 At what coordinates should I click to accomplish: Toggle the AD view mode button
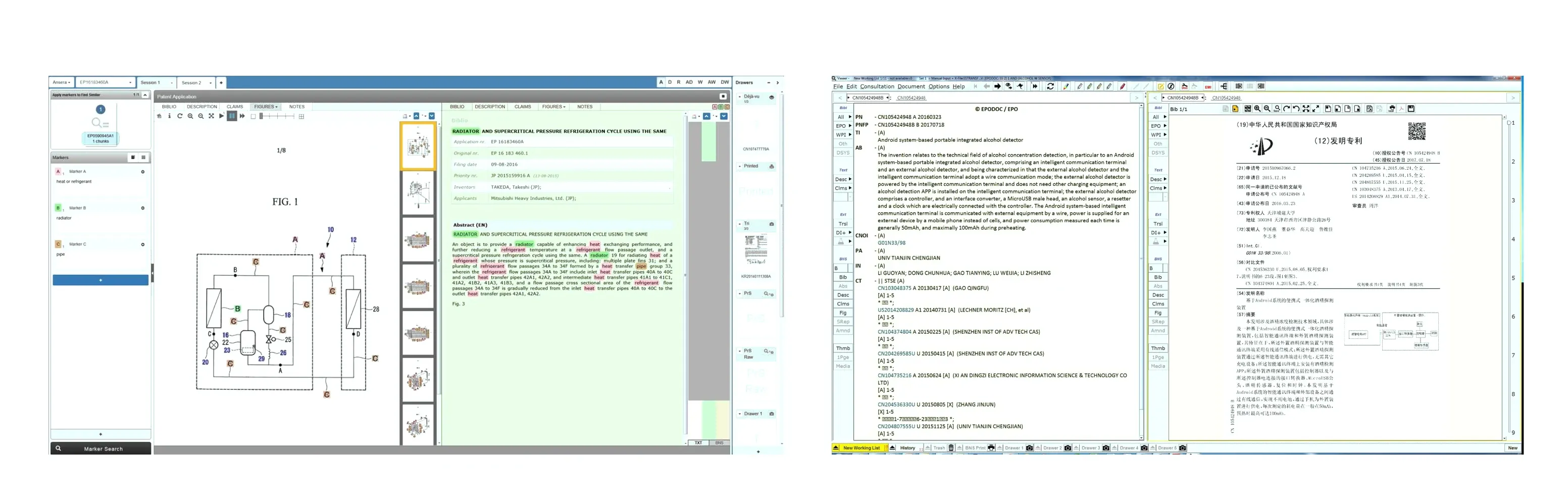[689, 82]
